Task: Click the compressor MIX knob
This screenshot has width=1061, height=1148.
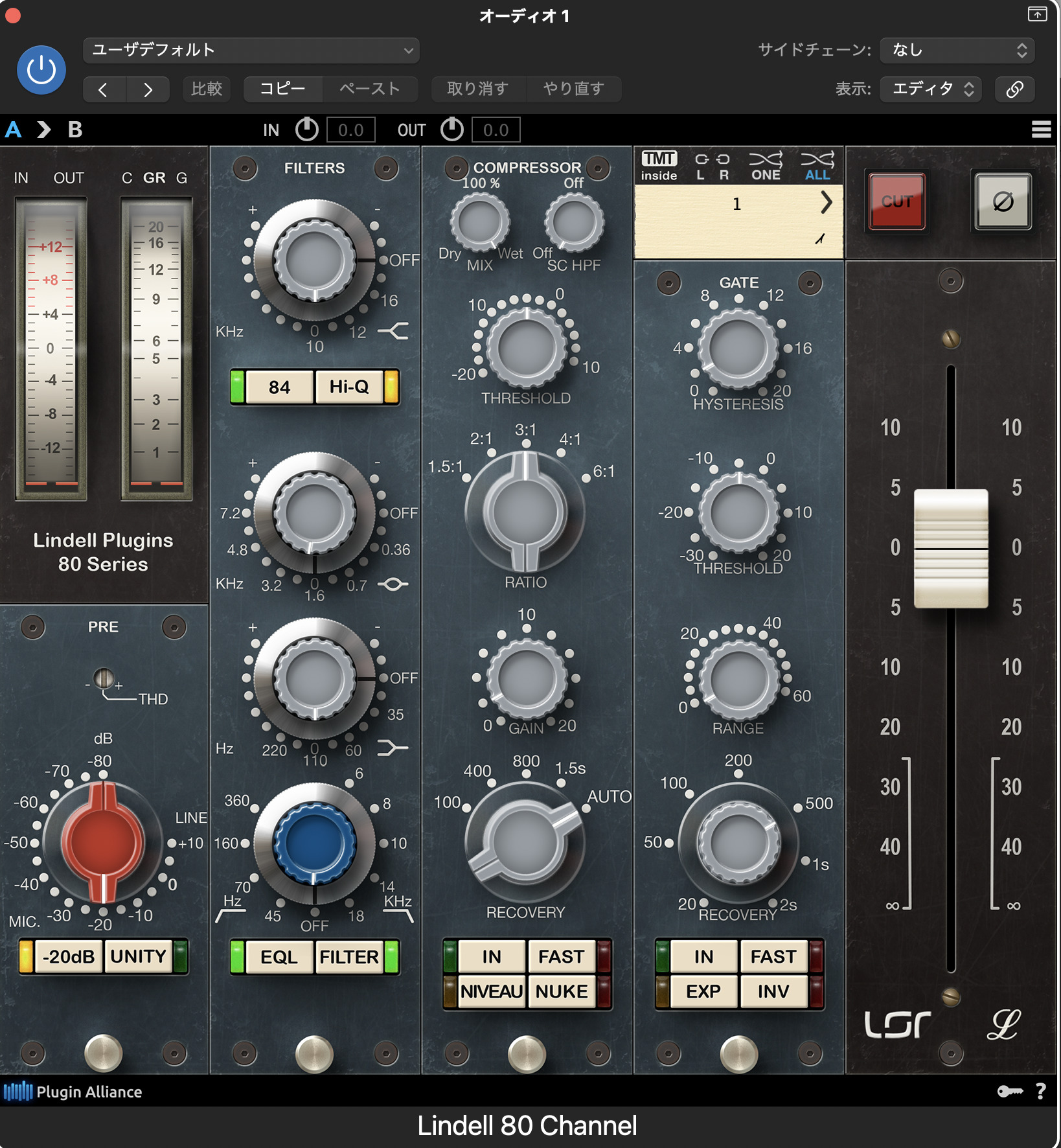Action: (x=480, y=222)
